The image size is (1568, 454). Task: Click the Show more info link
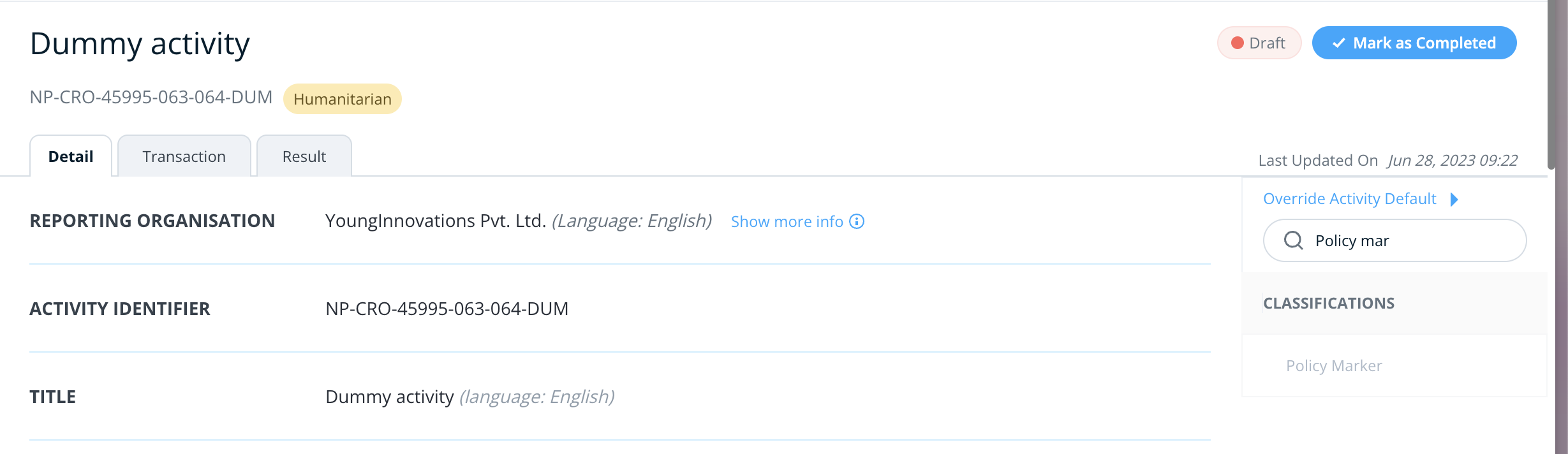coord(787,221)
